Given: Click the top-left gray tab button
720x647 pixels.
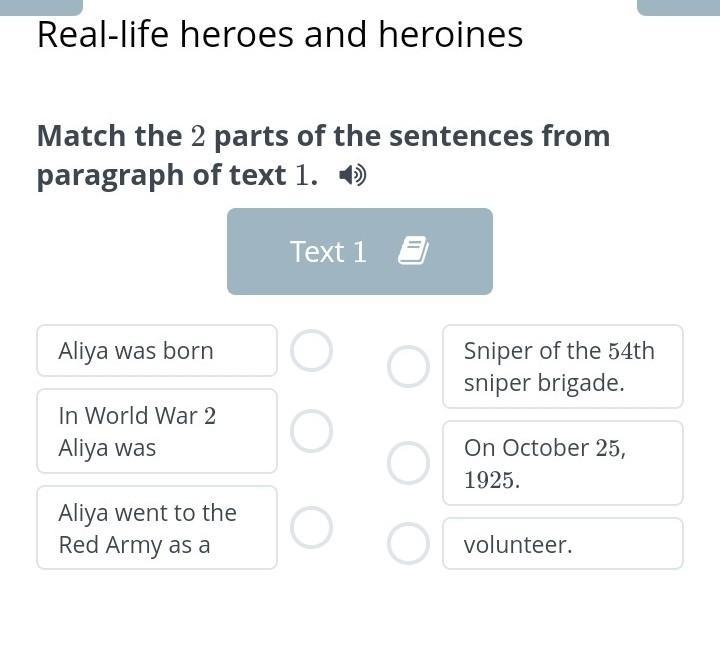Looking at the screenshot, I should point(41,7).
